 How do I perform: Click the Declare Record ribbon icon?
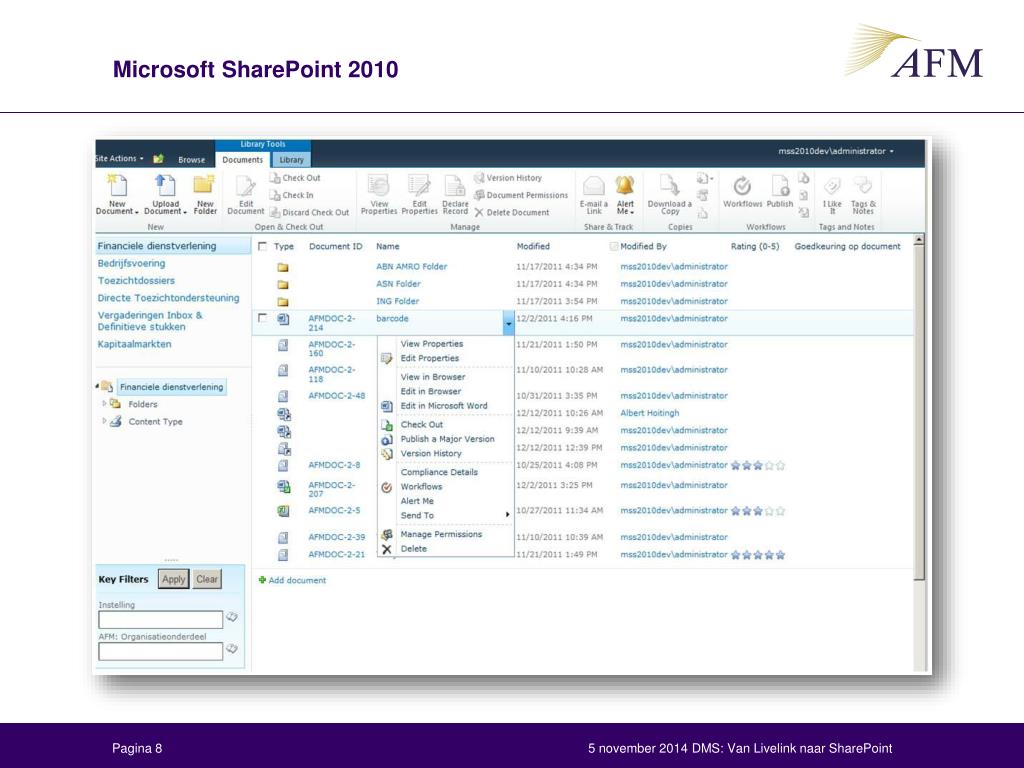(x=455, y=186)
